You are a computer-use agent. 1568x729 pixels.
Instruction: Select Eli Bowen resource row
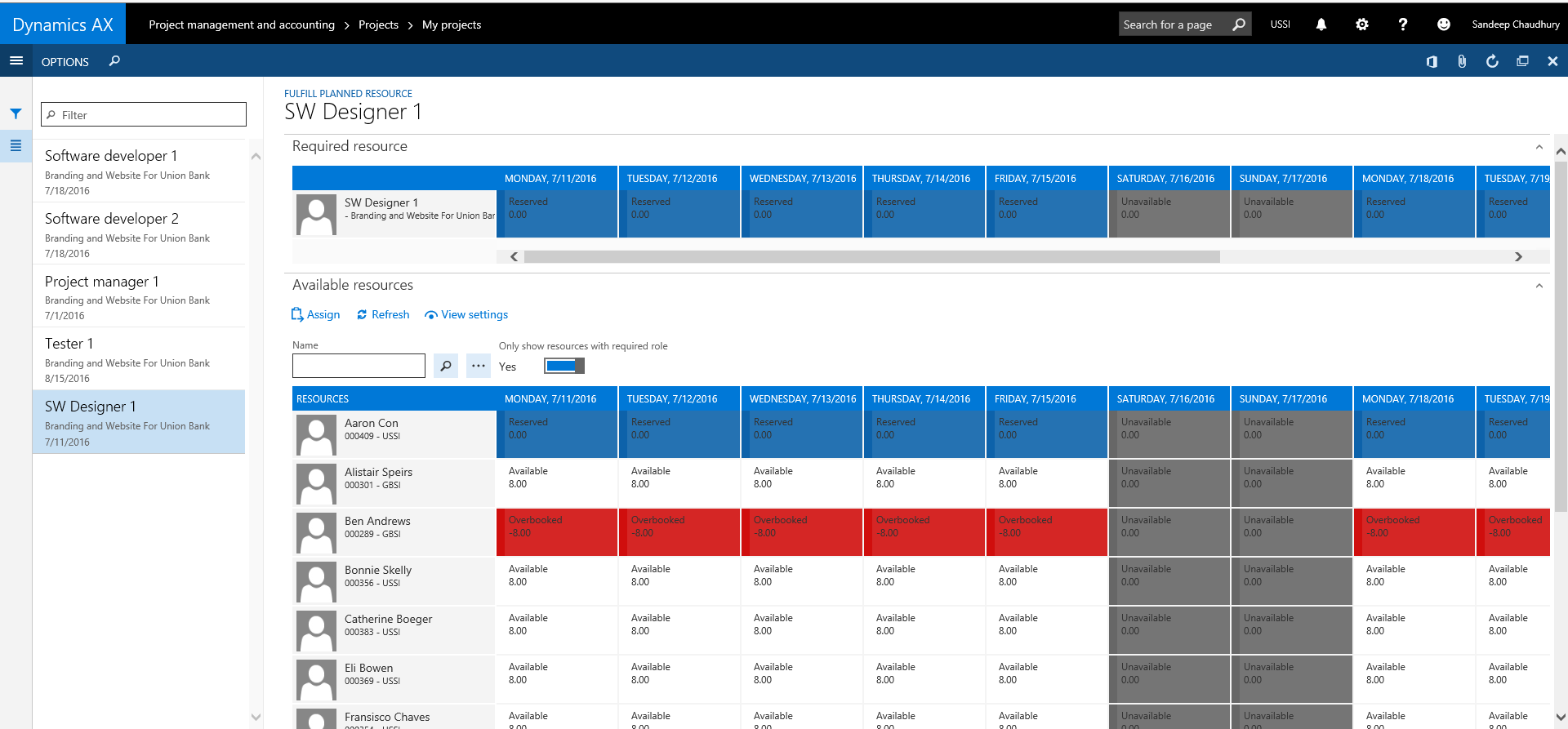[x=394, y=679]
